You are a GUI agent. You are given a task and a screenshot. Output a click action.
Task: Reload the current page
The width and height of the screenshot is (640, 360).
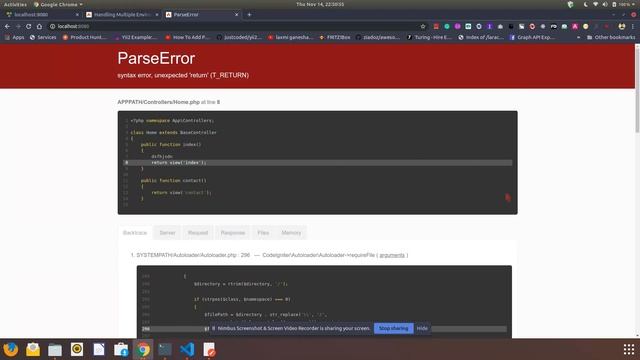(29, 26)
